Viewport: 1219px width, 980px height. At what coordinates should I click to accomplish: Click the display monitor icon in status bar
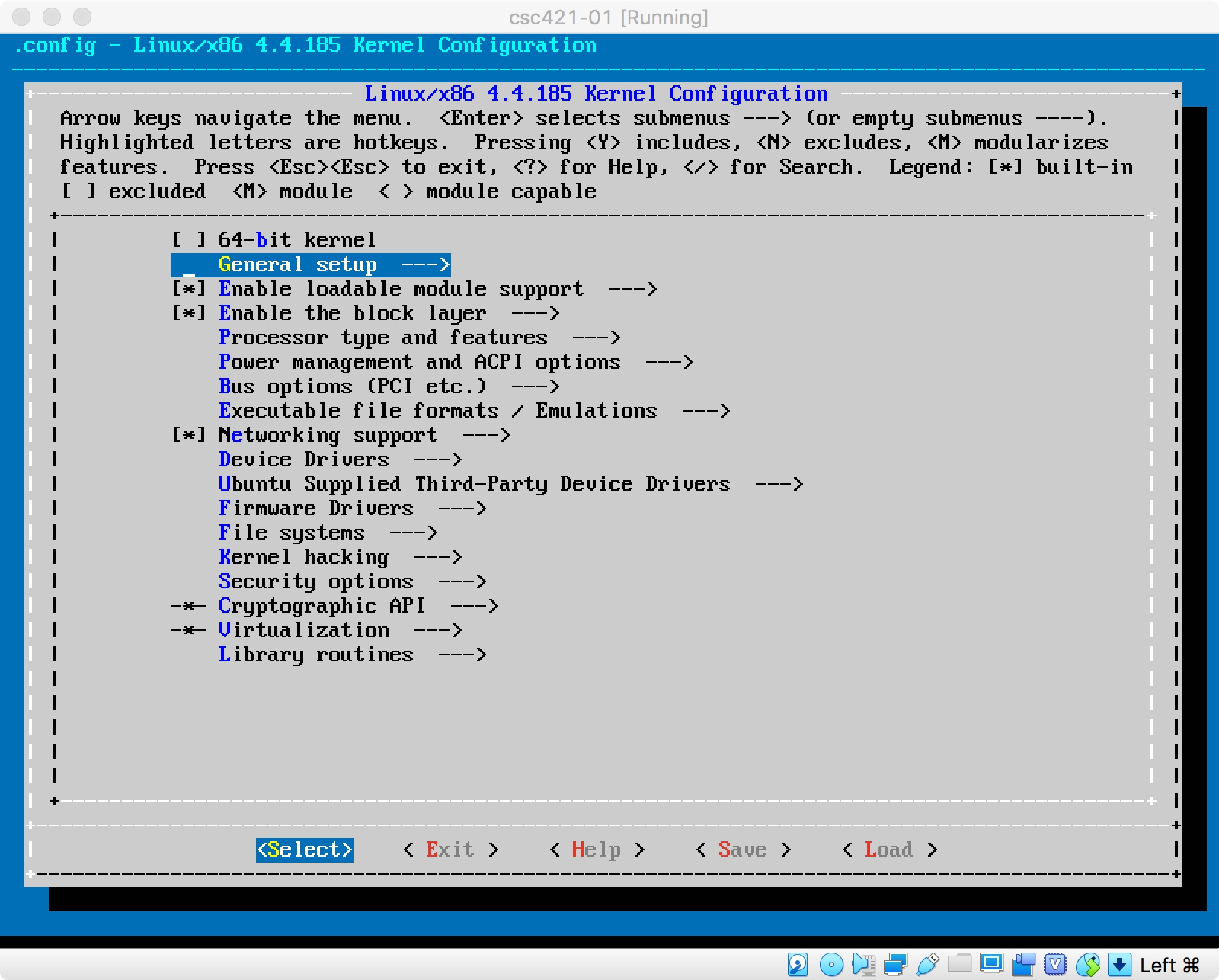991,964
